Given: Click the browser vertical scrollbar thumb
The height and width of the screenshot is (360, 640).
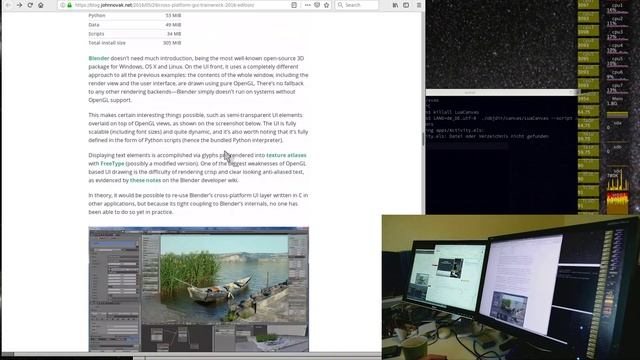Looking at the screenshot, I should point(423,139).
